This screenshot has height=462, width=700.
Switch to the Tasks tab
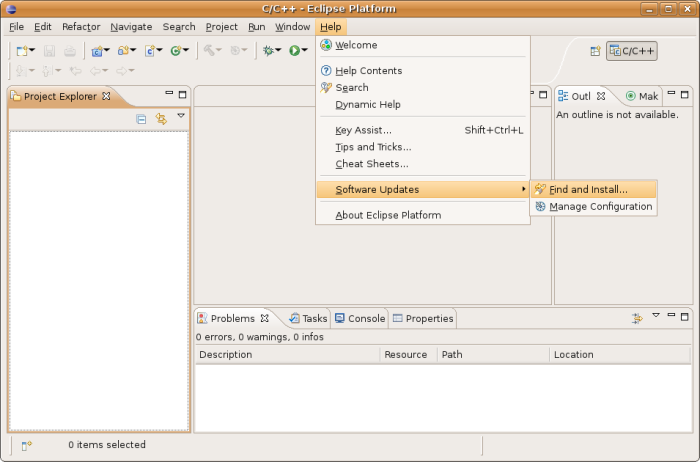click(x=308, y=318)
